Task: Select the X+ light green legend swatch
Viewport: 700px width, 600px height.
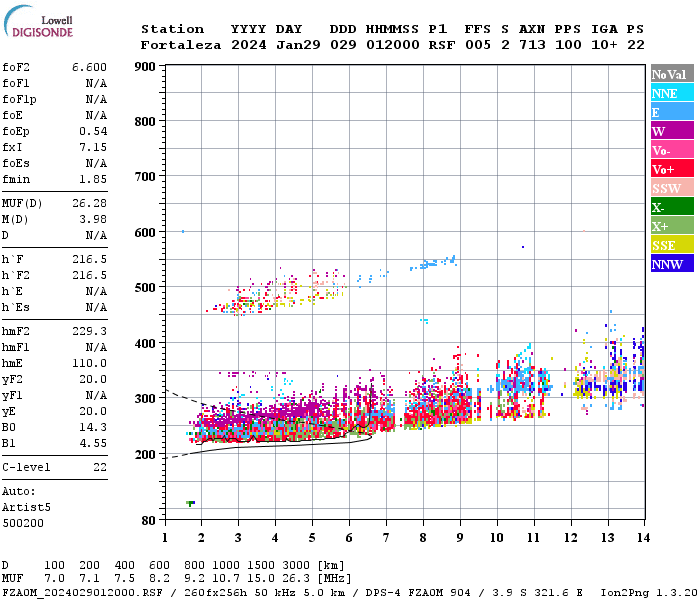Action: (x=672, y=225)
